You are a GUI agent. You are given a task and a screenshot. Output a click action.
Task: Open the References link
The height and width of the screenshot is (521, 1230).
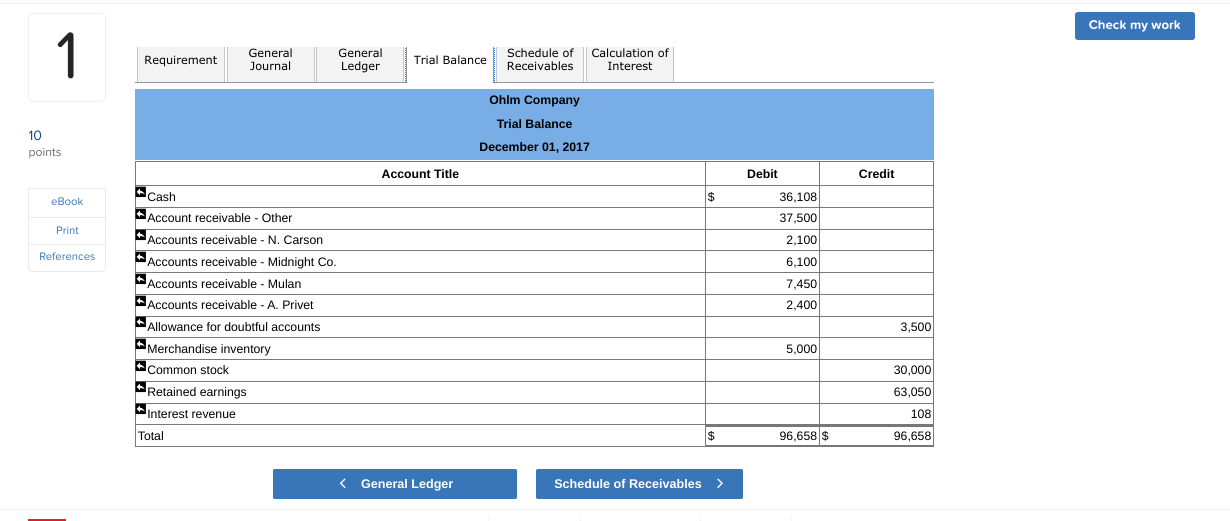(x=67, y=257)
